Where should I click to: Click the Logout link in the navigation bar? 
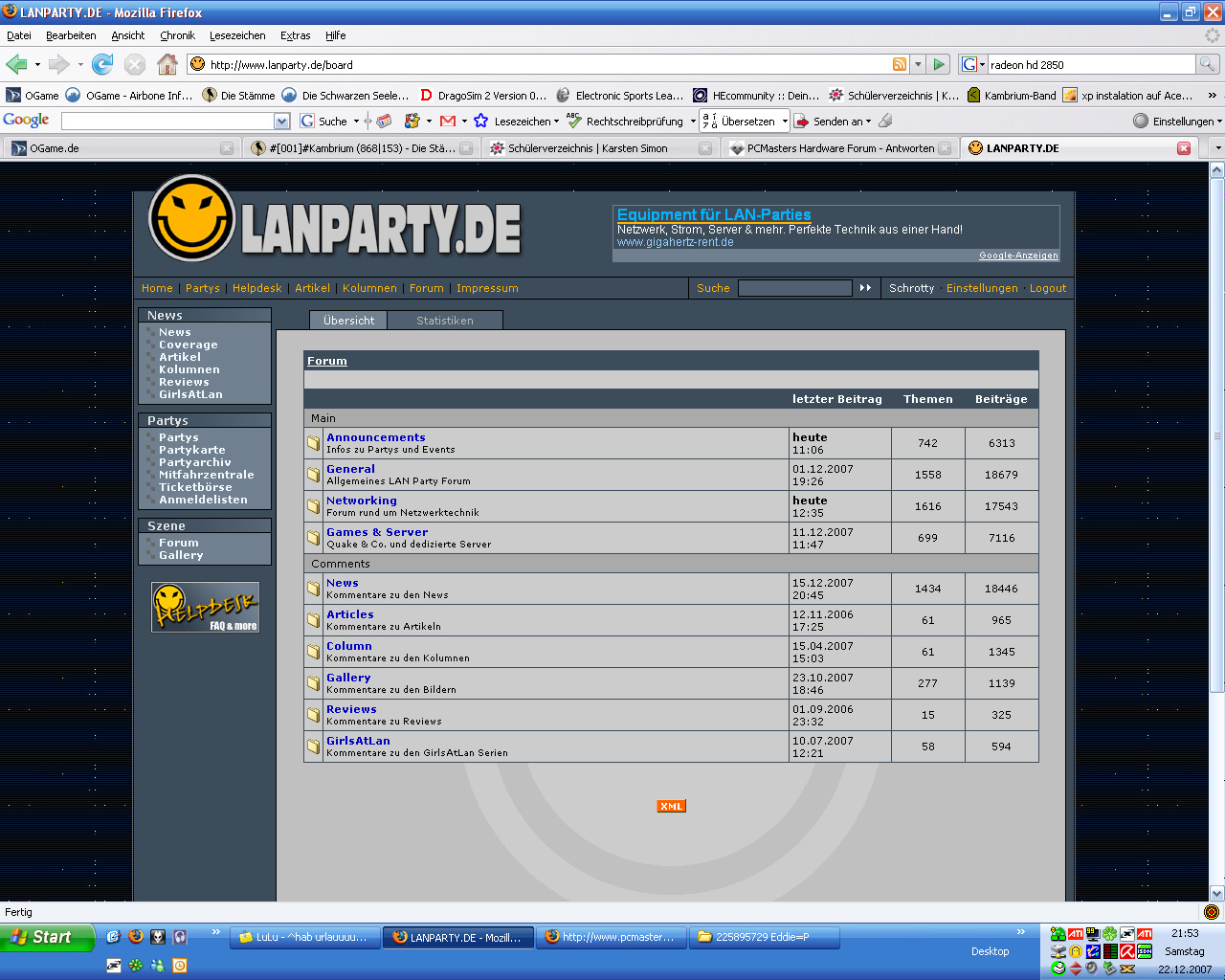click(1047, 288)
